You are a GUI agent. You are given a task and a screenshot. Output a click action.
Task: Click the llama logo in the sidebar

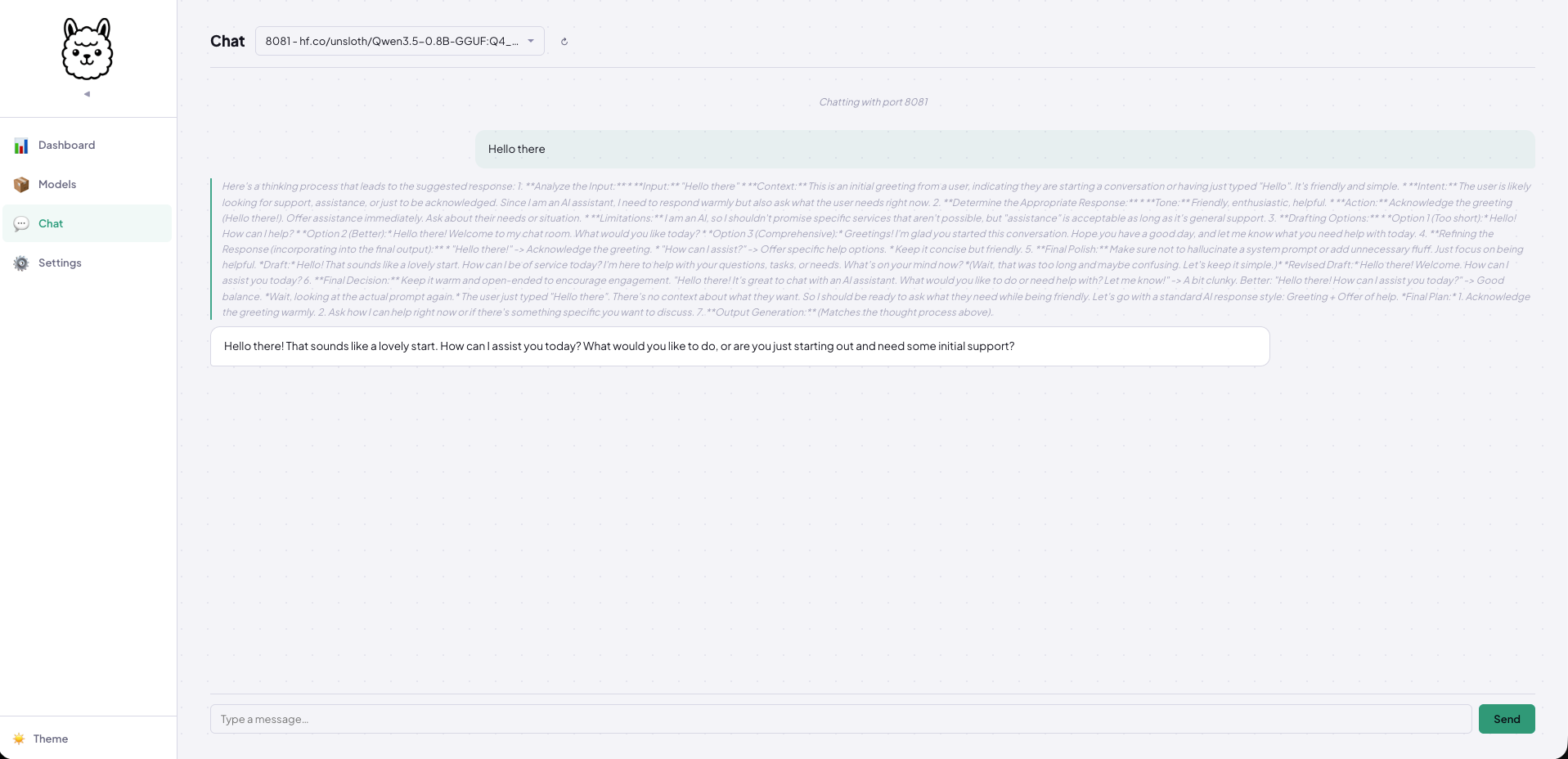88,49
